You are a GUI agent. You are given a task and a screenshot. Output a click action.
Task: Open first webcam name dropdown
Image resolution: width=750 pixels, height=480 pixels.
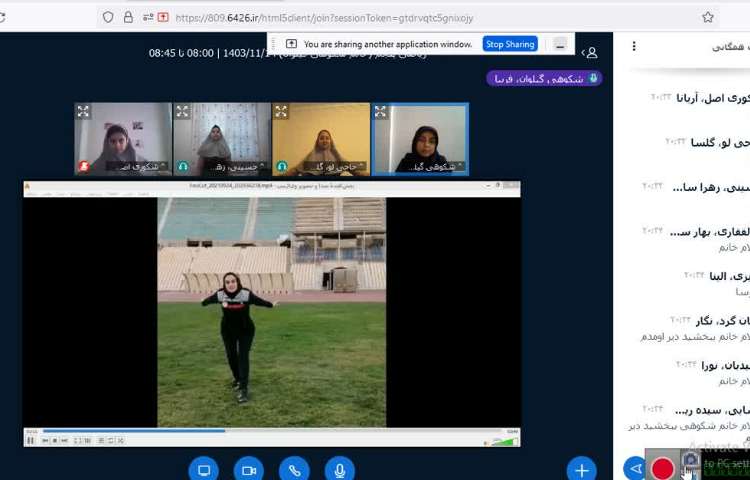[x=137, y=167]
